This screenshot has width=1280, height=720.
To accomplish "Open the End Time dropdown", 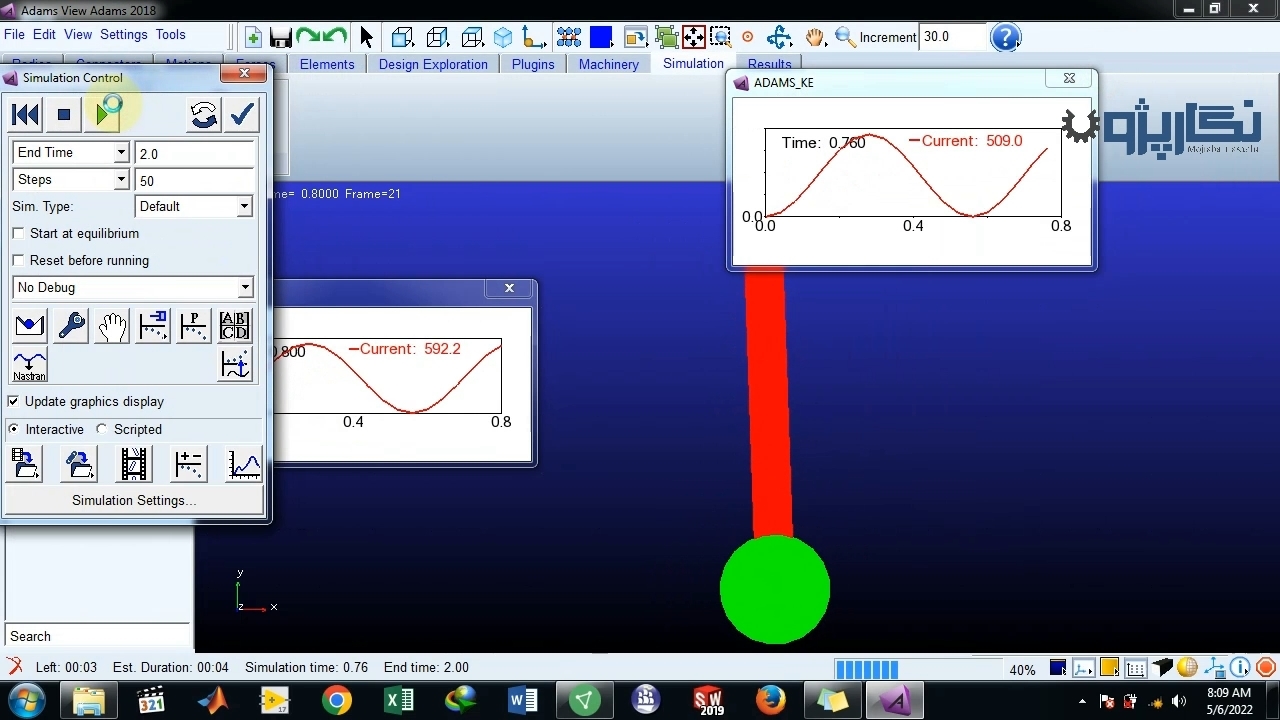I will 121,153.
